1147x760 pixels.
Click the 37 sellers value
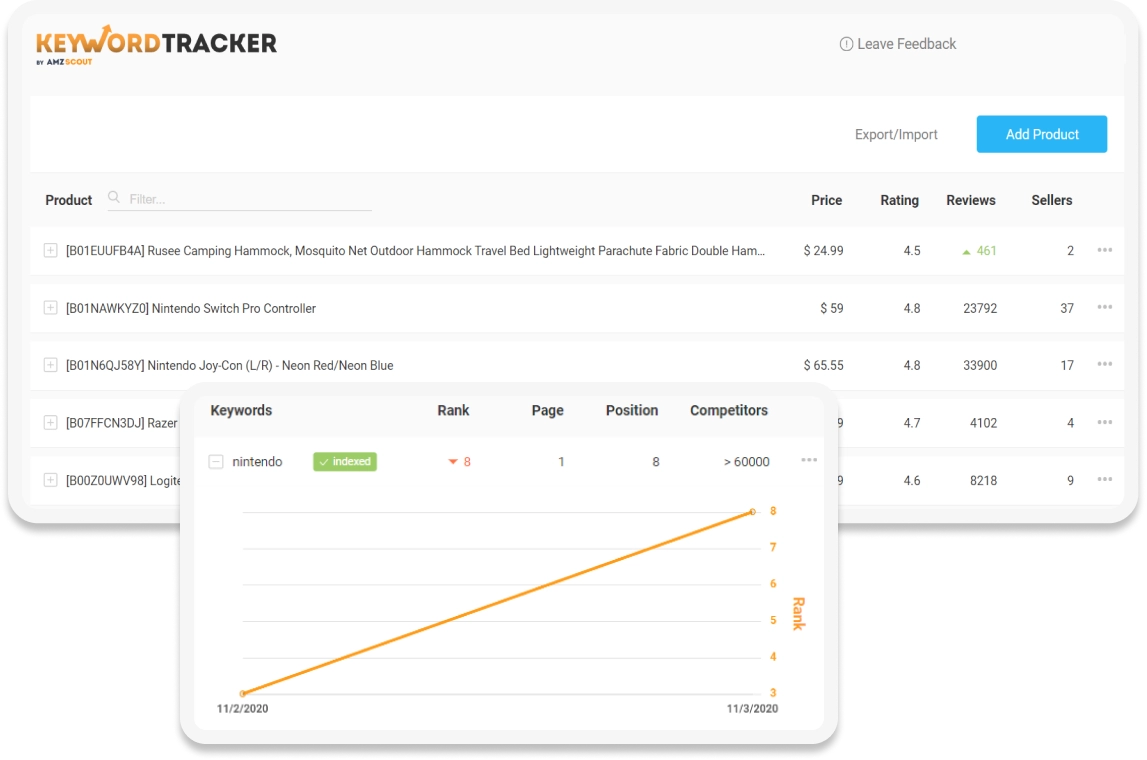point(1067,309)
